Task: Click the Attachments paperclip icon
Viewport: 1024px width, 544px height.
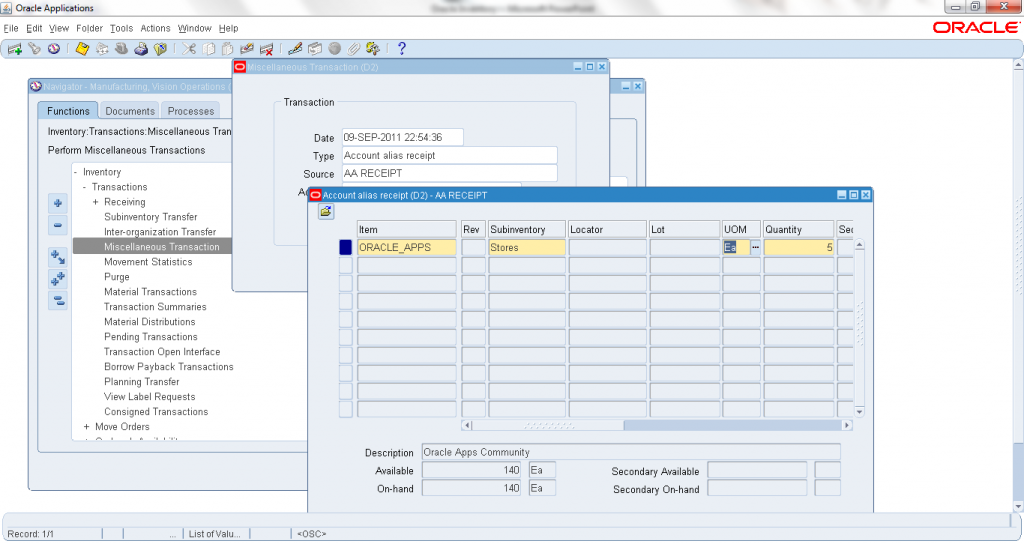Action: 353,48
